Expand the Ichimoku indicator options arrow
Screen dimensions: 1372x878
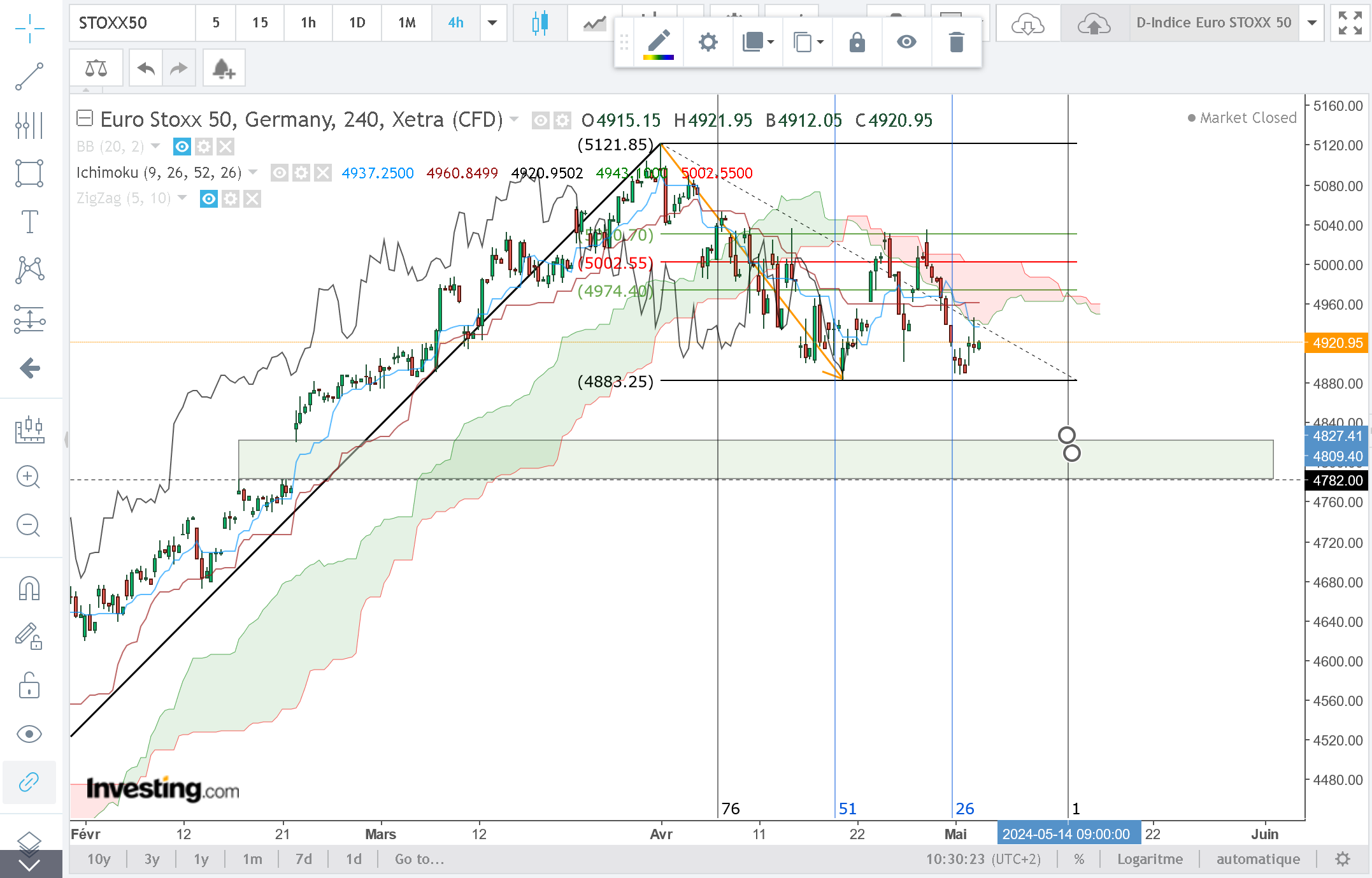(253, 172)
